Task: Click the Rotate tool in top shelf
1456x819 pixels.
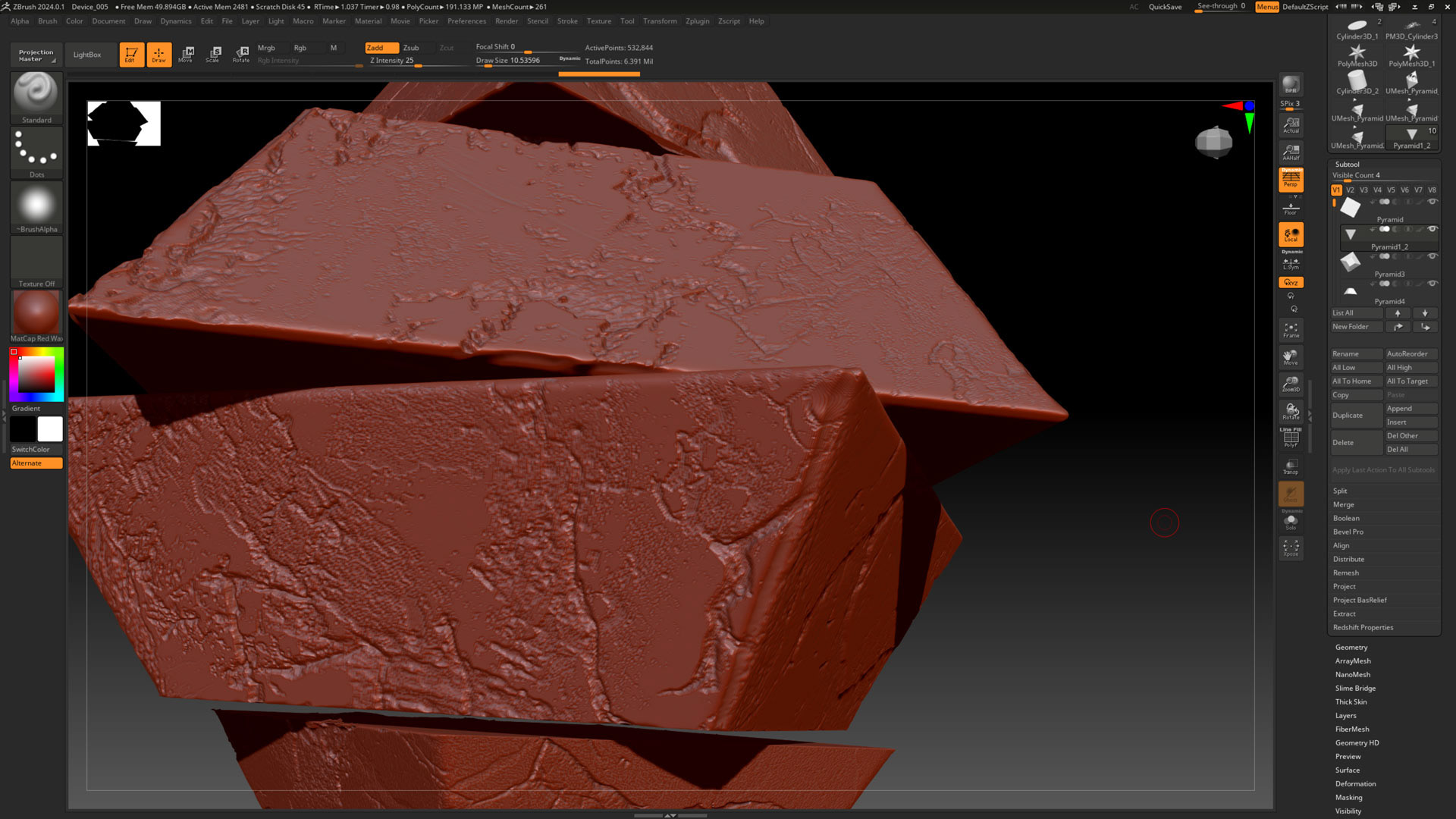Action: tap(241, 54)
